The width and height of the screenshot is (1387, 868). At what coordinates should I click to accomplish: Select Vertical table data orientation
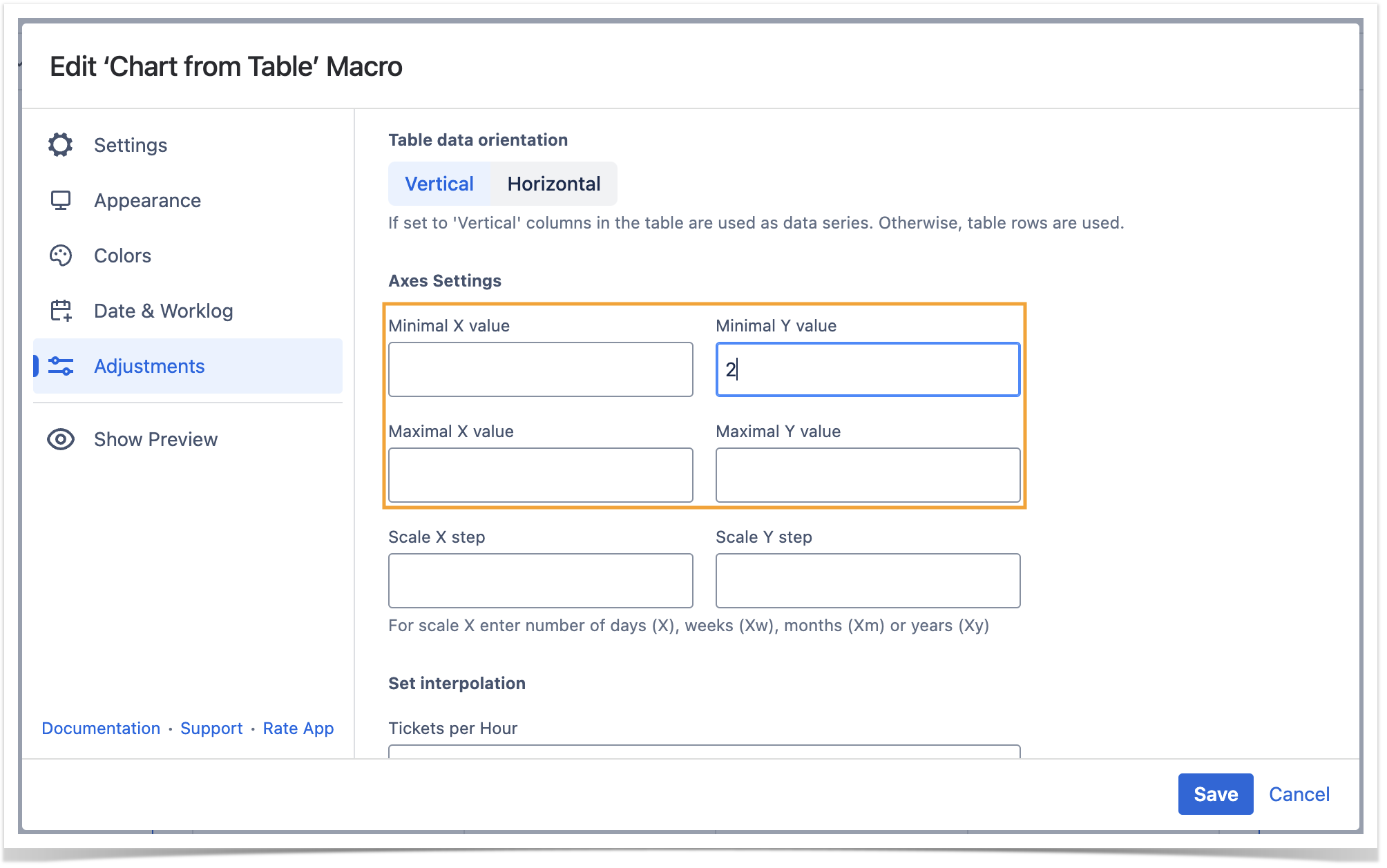[439, 184]
